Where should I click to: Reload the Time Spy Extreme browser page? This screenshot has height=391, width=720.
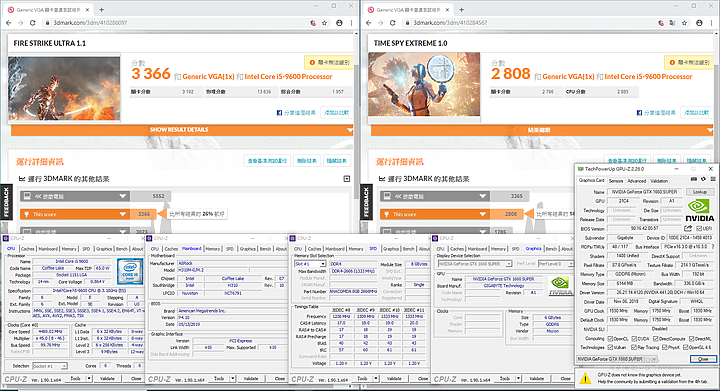(393, 22)
